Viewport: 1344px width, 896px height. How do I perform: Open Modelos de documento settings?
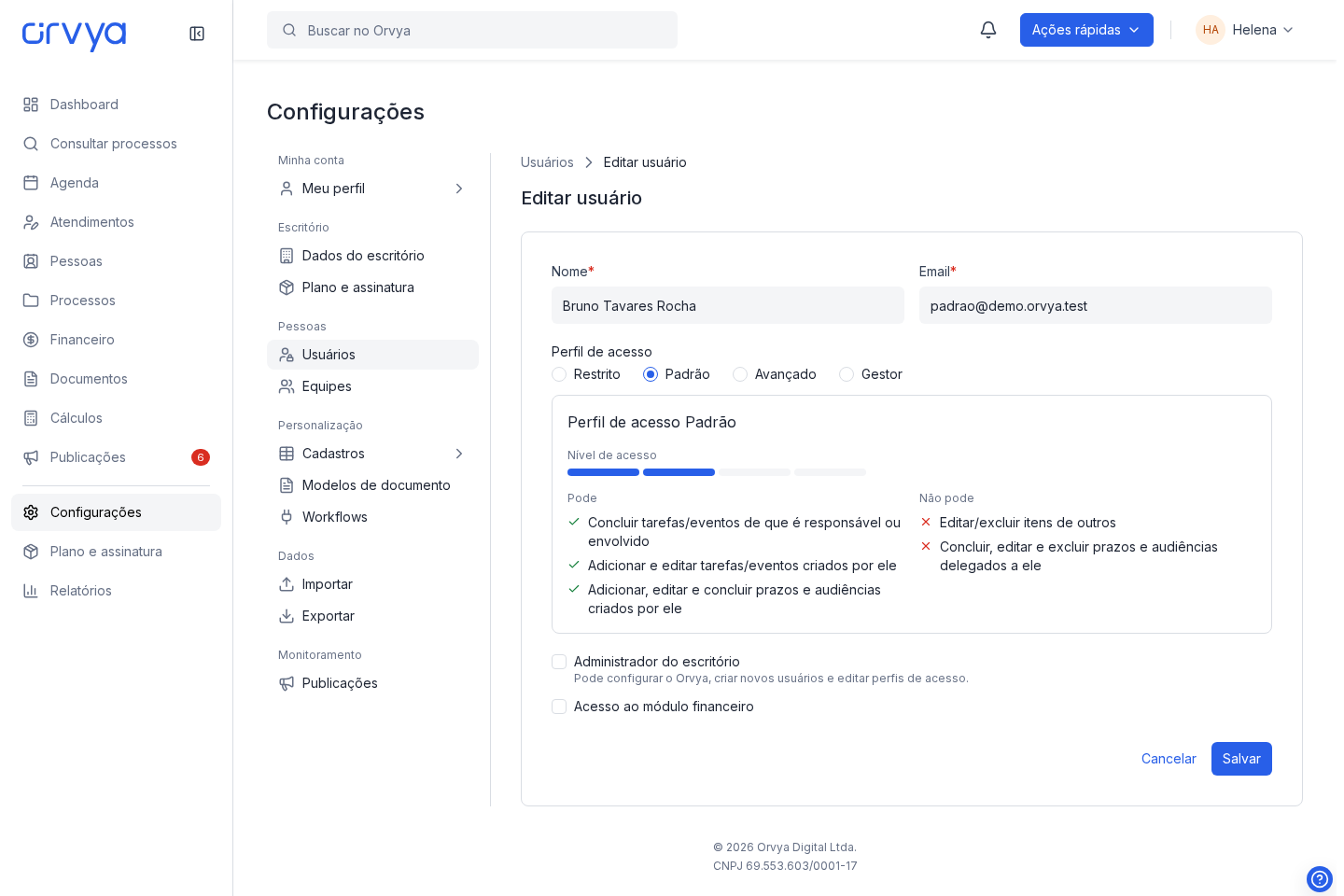[x=372, y=485]
